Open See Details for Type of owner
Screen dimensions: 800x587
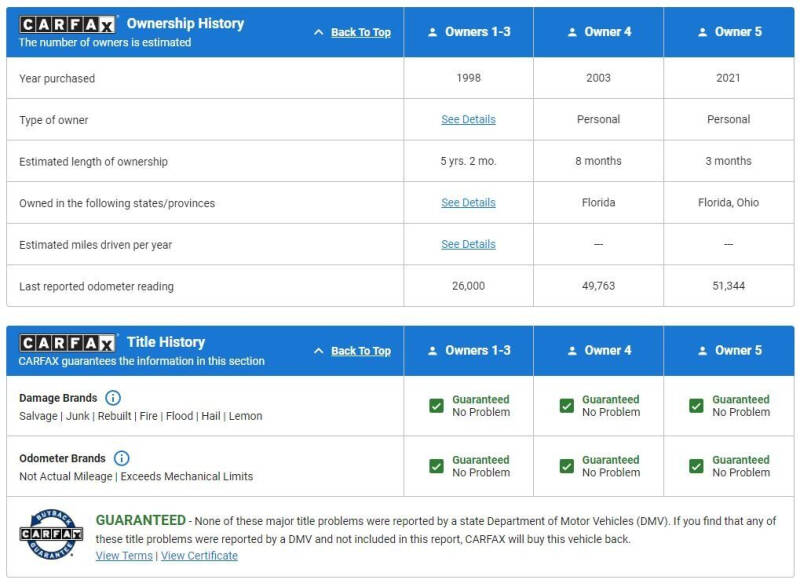pos(468,119)
